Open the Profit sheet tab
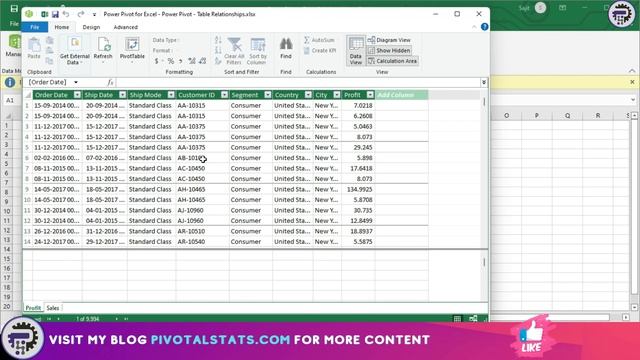640x360 pixels. coord(33,308)
